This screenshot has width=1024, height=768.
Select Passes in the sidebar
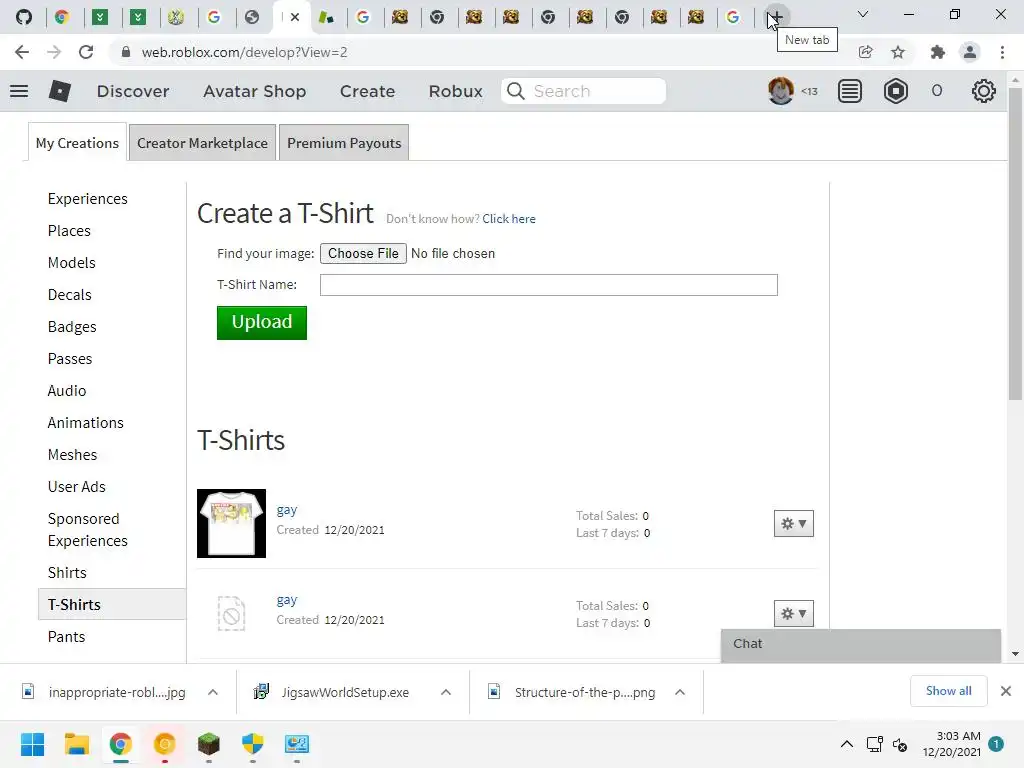click(x=70, y=359)
